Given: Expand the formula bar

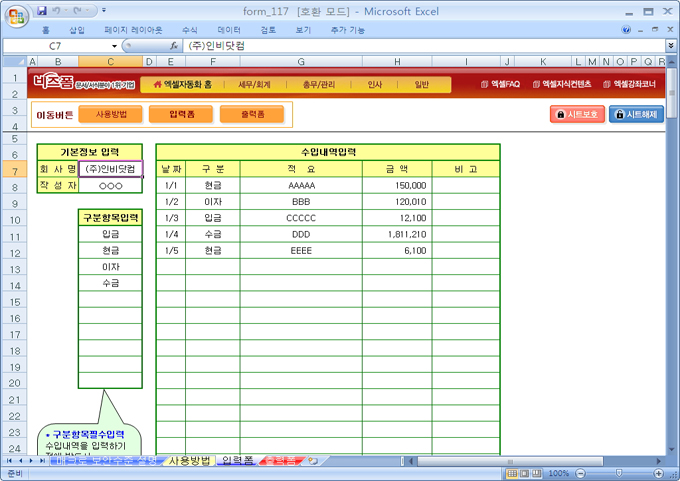Looking at the screenshot, I should click(671, 46).
